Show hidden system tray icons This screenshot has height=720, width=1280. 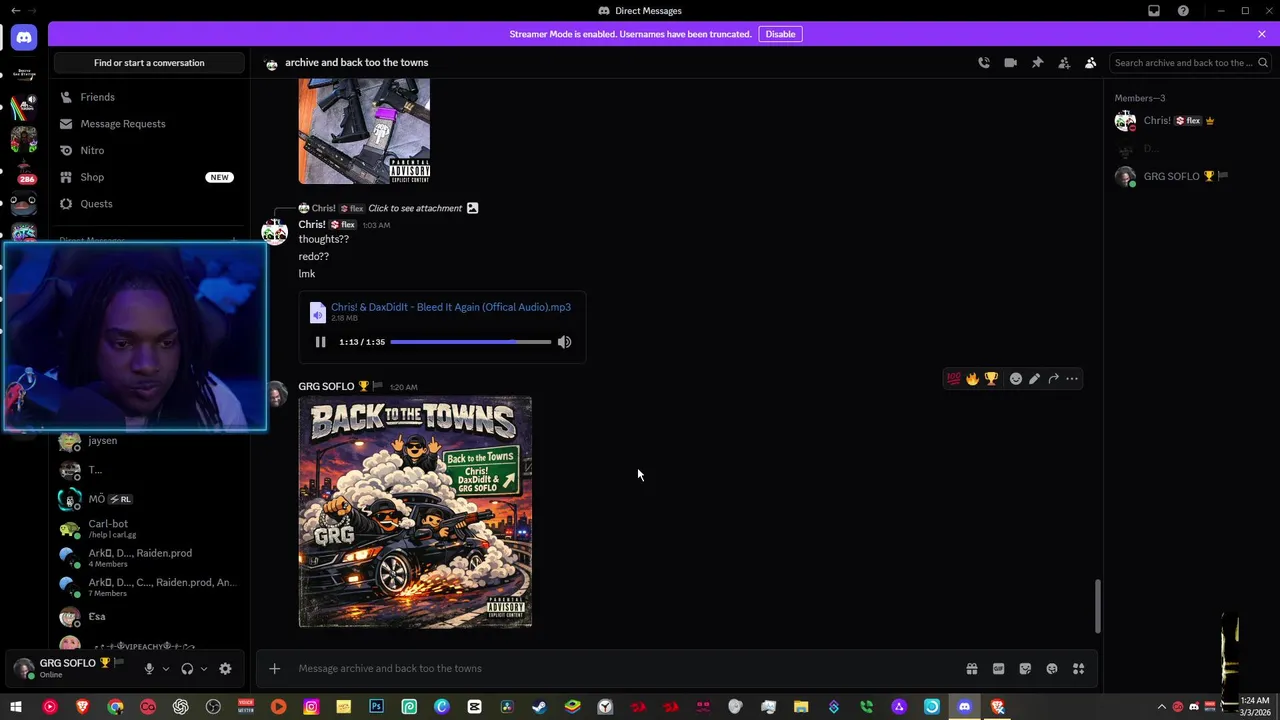click(1161, 707)
